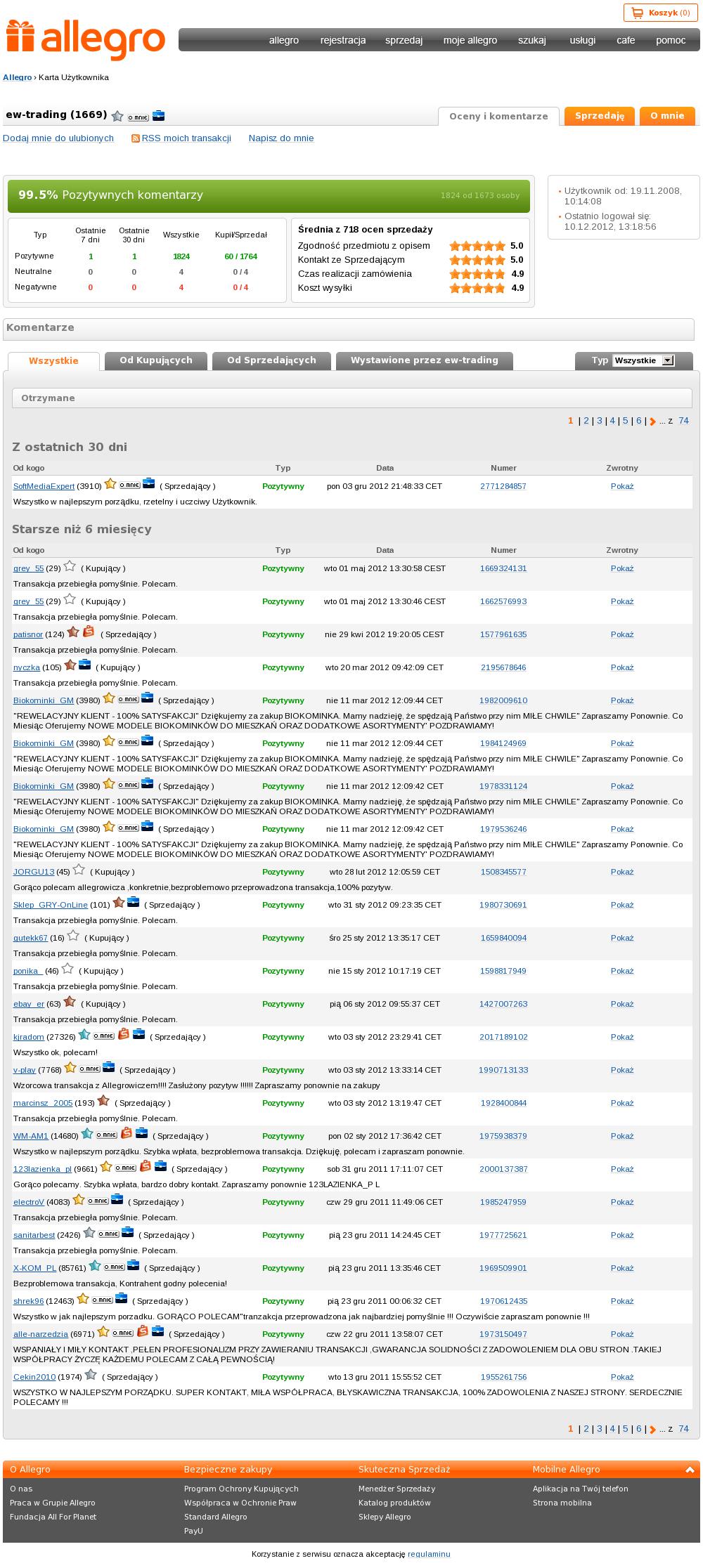Open 'Aplikacja na Twój telefon' footer link
Screen dimensions: 703x1568
point(581,1489)
